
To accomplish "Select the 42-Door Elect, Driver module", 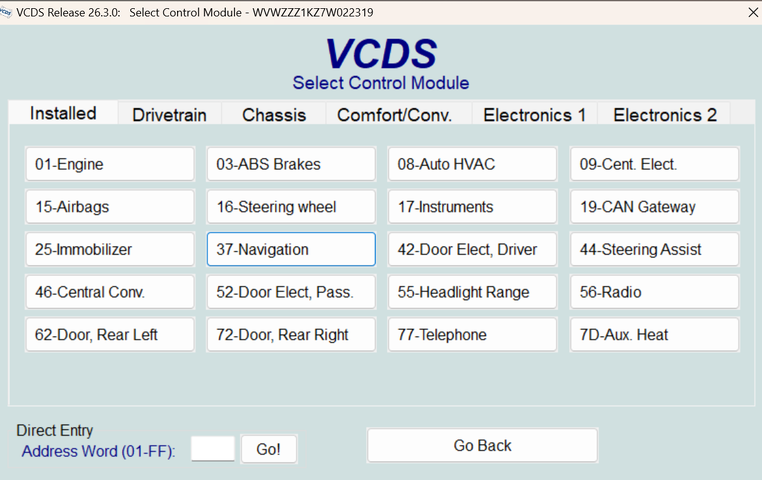I will coord(472,249).
